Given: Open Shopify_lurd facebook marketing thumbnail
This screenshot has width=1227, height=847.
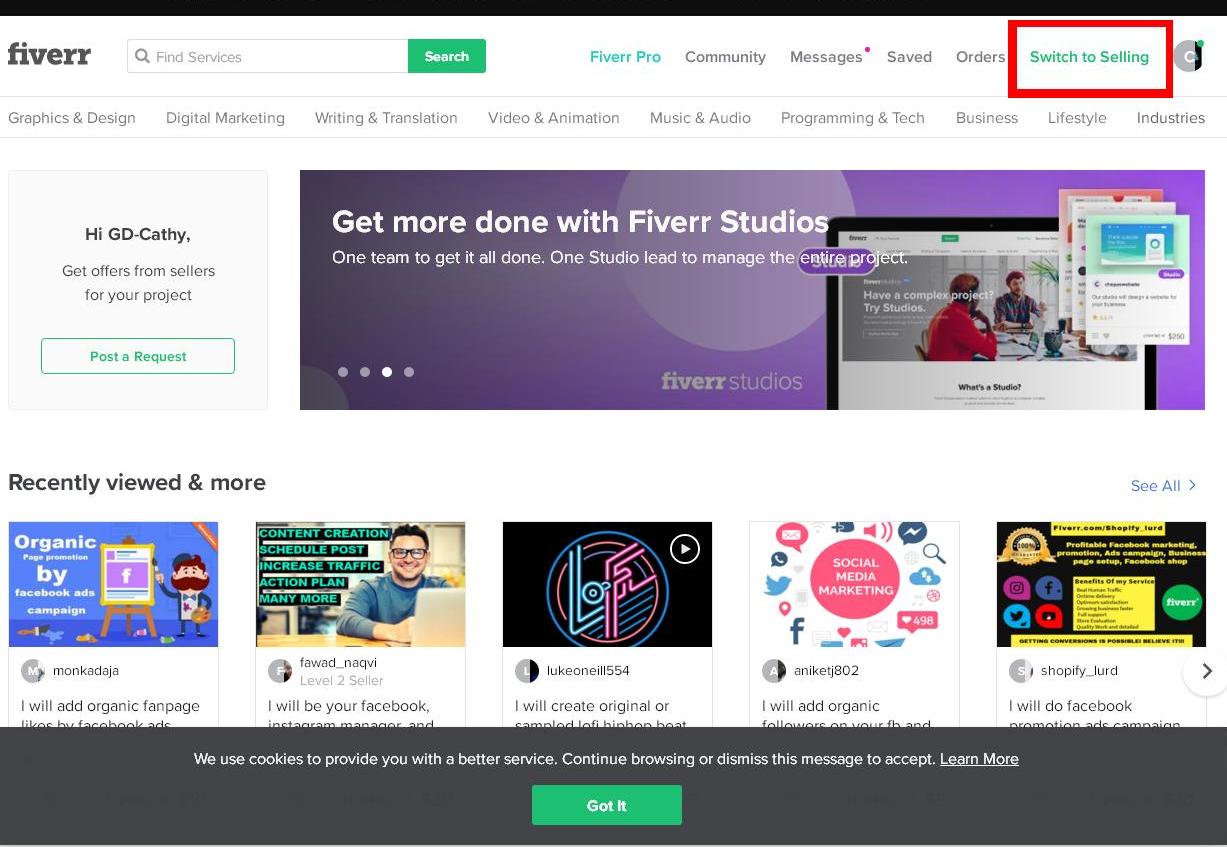Looking at the screenshot, I should coord(1101,584).
